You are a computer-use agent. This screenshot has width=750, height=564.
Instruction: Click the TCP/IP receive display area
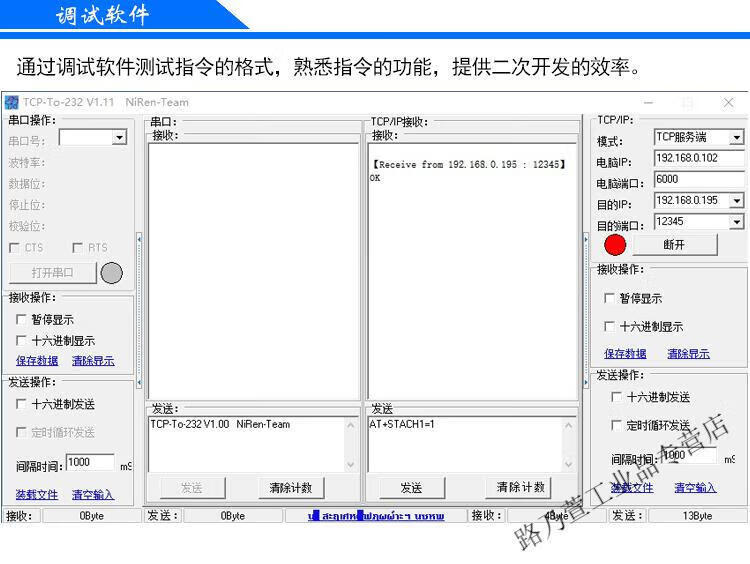tap(473, 271)
